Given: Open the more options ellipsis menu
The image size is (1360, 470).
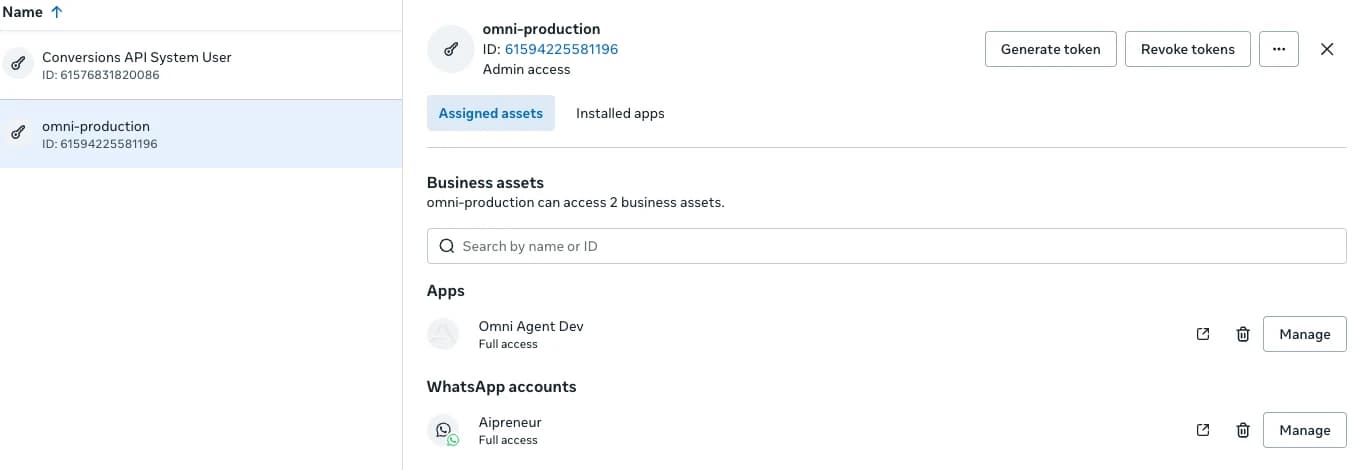Looking at the screenshot, I should [x=1279, y=49].
